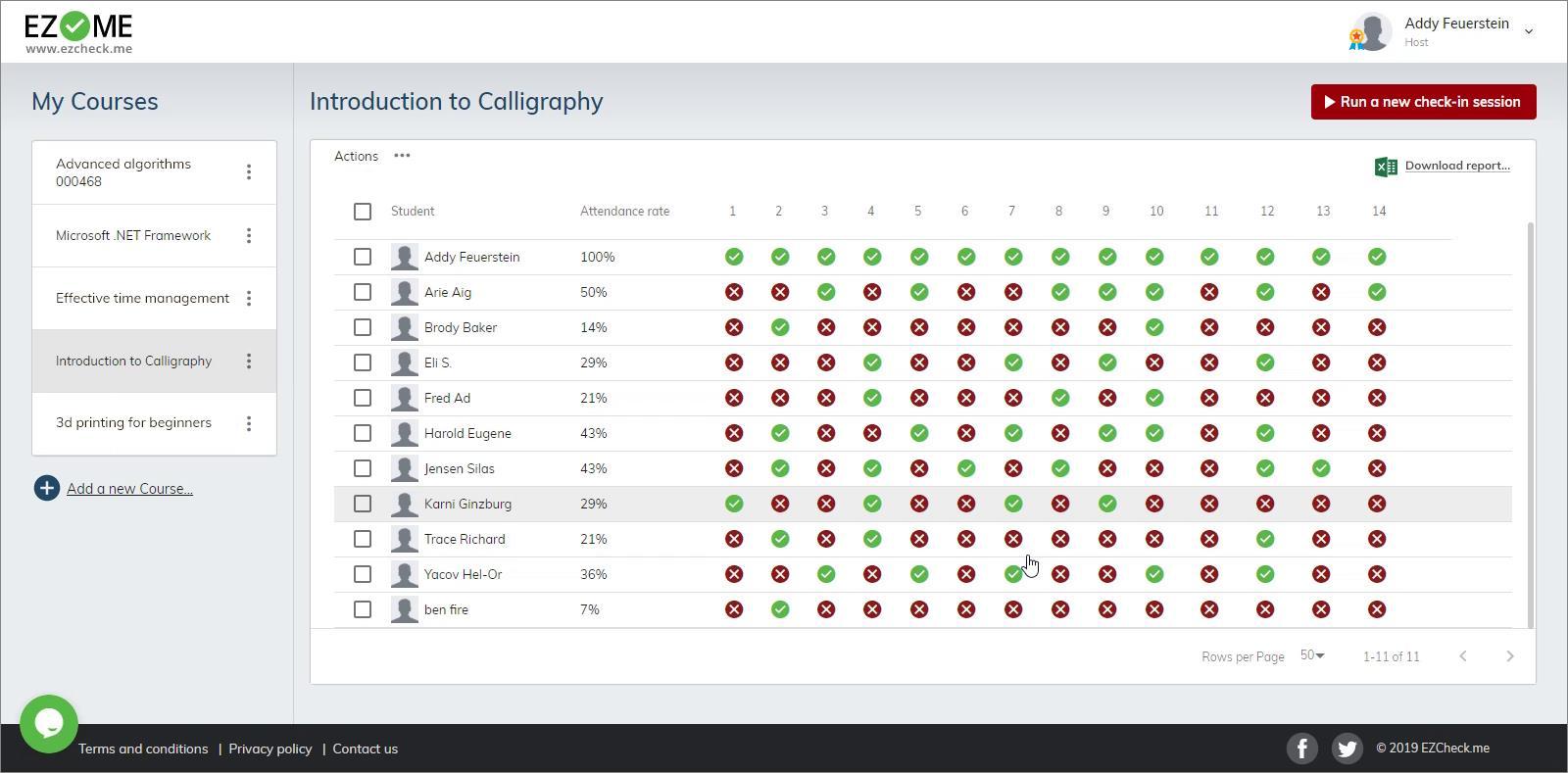Open Introduction to Calligraphy options menu
This screenshot has height=773, width=1568.
tap(249, 362)
